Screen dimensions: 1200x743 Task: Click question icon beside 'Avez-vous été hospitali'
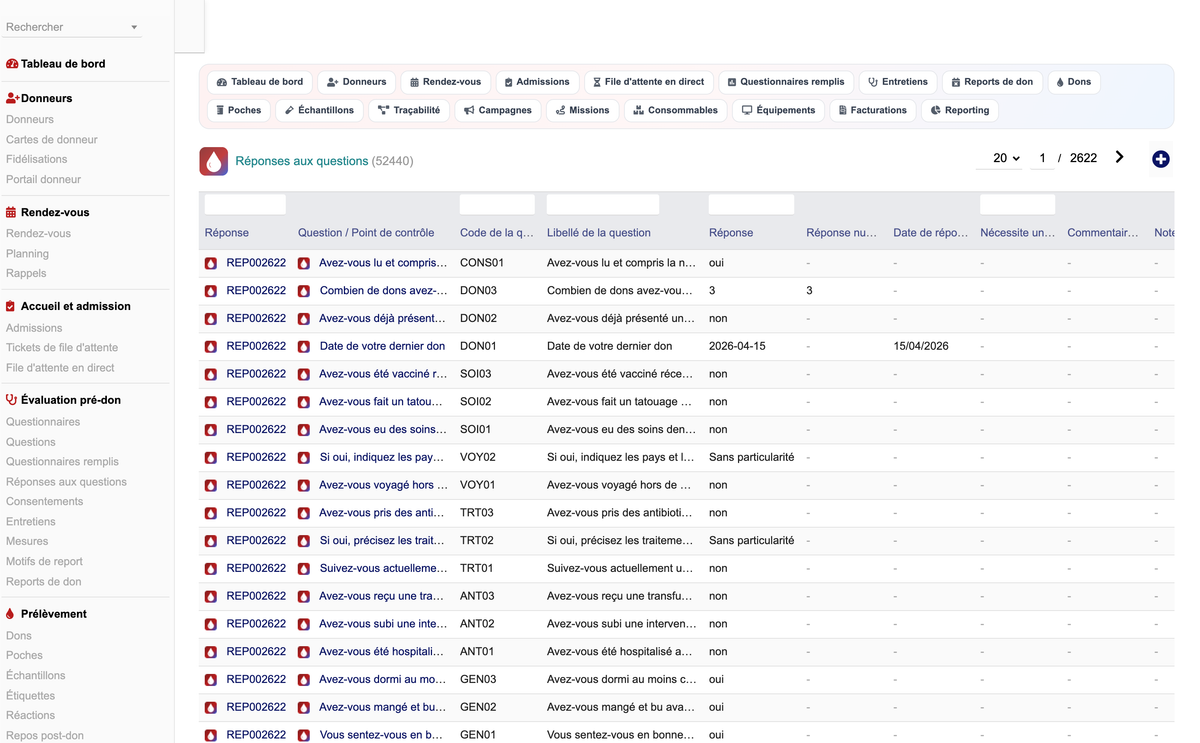[304, 651]
